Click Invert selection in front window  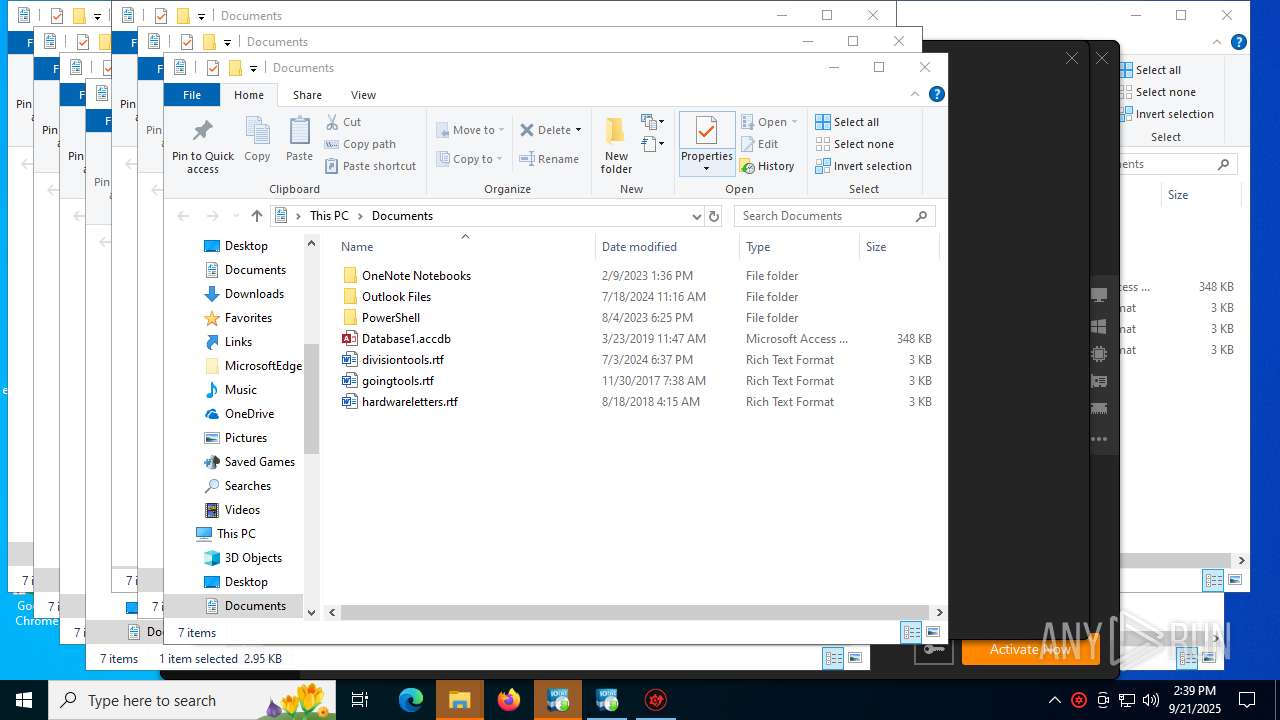(863, 166)
